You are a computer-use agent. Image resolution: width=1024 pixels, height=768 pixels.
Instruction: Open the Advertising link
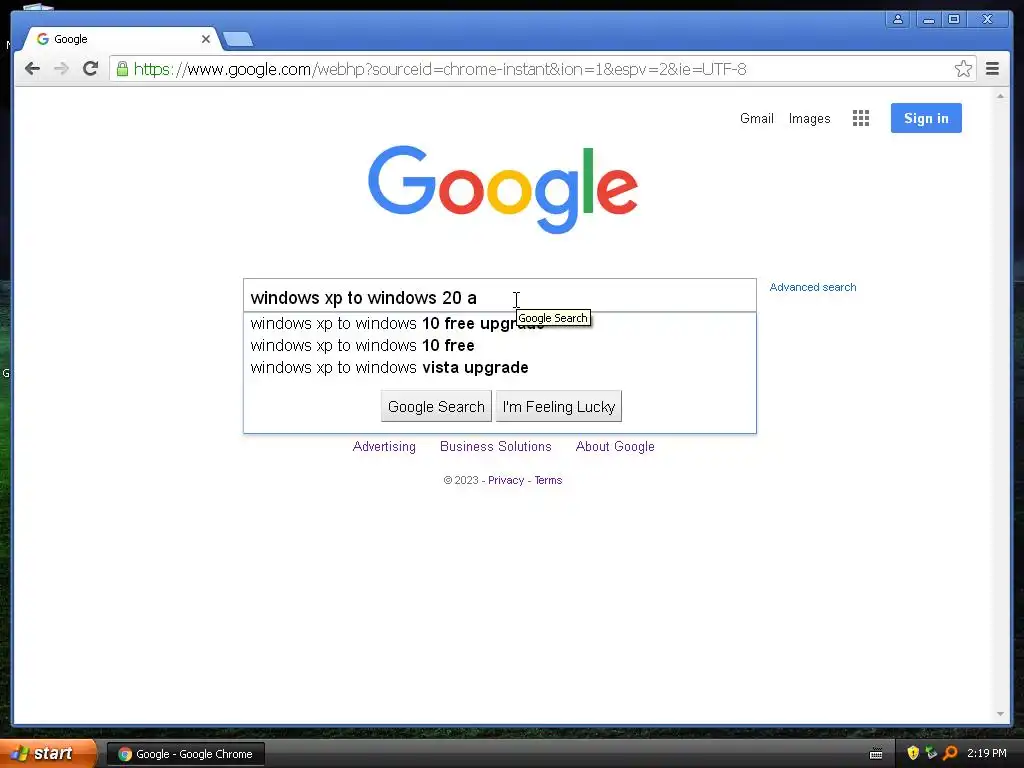(384, 447)
